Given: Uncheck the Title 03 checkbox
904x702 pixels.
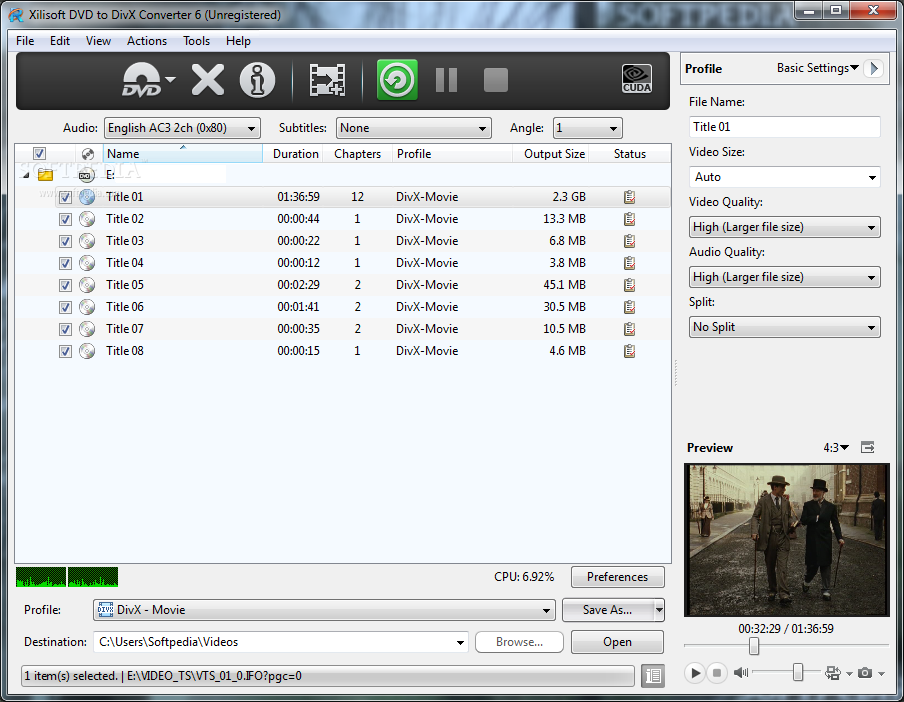Looking at the screenshot, I should pyautogui.click(x=65, y=241).
